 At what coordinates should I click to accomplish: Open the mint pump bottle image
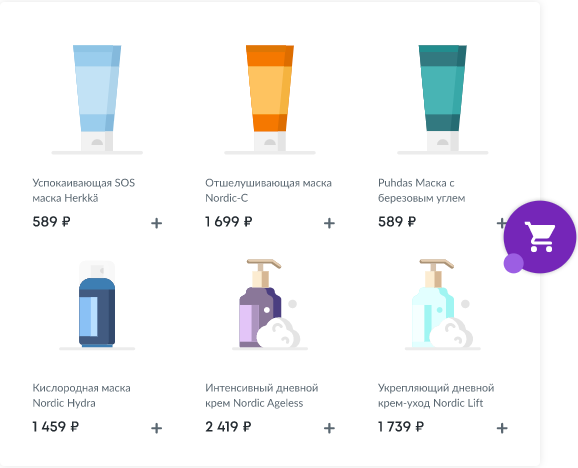tap(443, 304)
